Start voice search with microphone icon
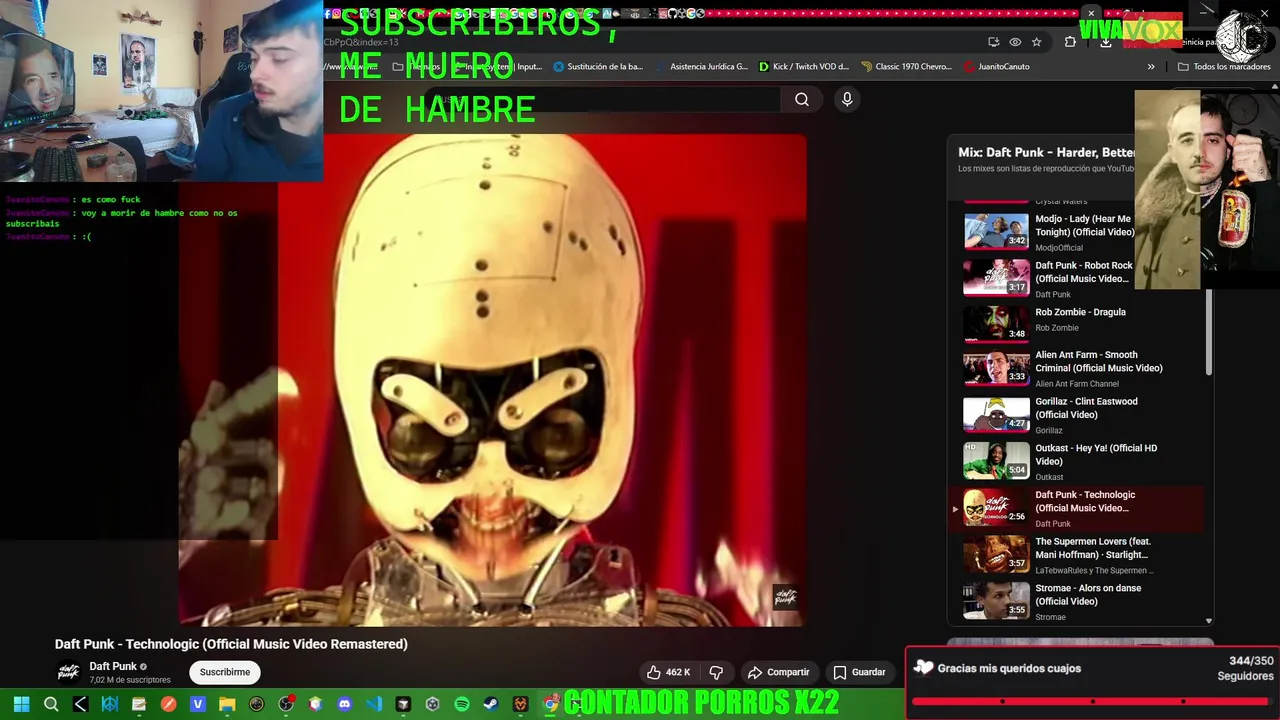 tap(847, 99)
